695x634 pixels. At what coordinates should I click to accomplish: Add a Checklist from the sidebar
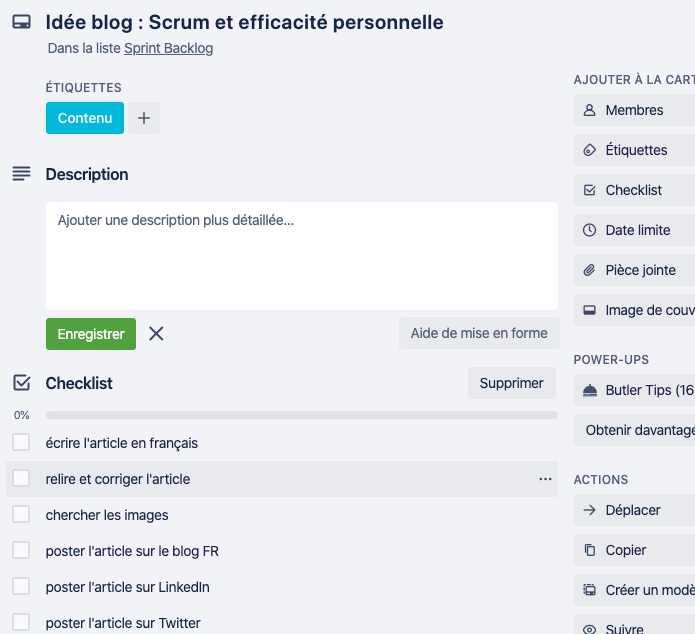[634, 190]
